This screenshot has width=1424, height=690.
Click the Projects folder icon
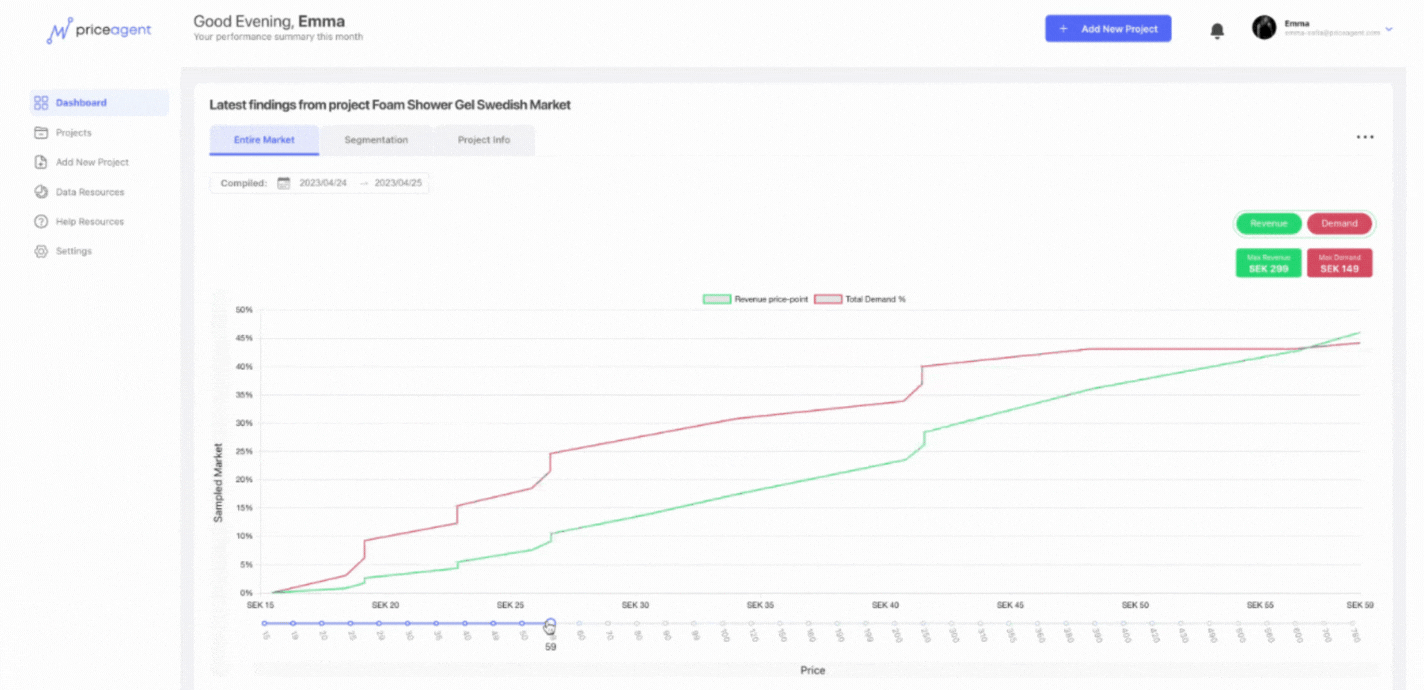tap(41, 133)
